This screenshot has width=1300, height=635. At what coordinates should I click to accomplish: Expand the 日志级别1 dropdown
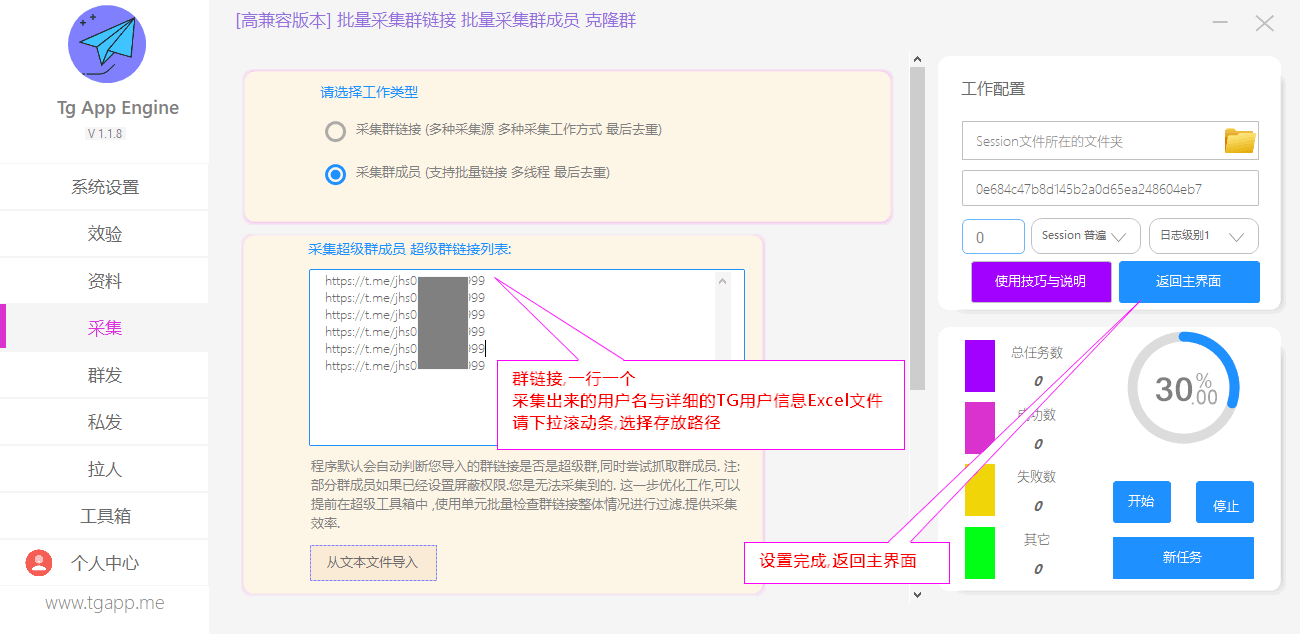coord(1203,236)
